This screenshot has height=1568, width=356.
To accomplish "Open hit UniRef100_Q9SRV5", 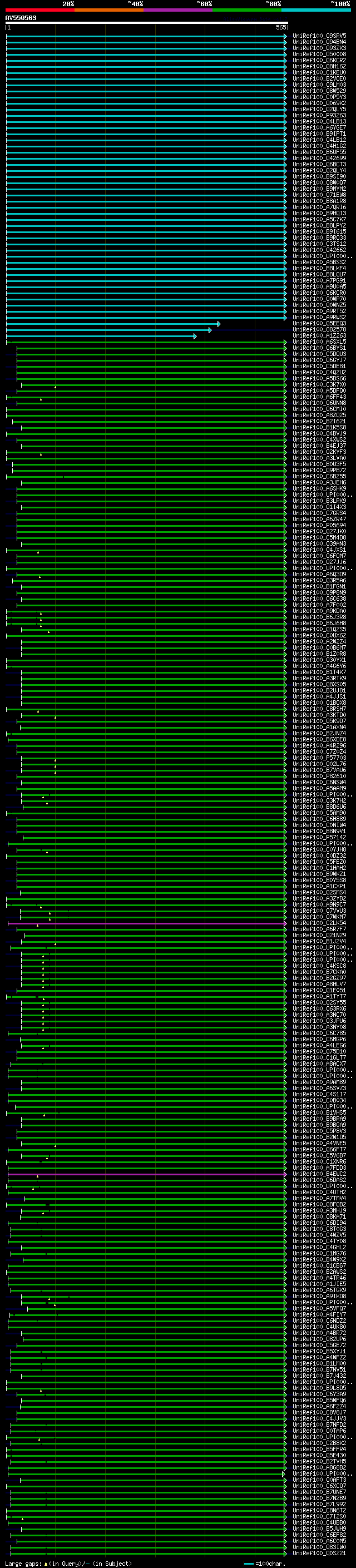I will click(x=319, y=36).
